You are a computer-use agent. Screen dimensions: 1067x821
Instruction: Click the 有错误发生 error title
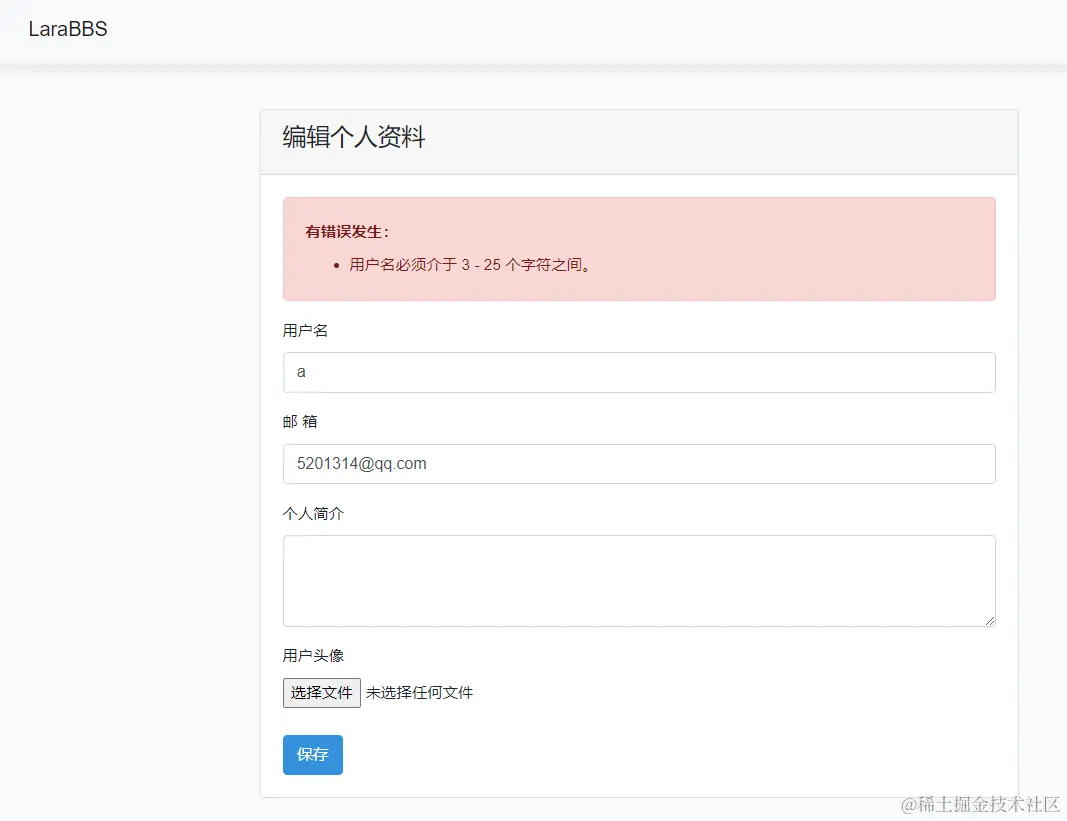point(347,232)
